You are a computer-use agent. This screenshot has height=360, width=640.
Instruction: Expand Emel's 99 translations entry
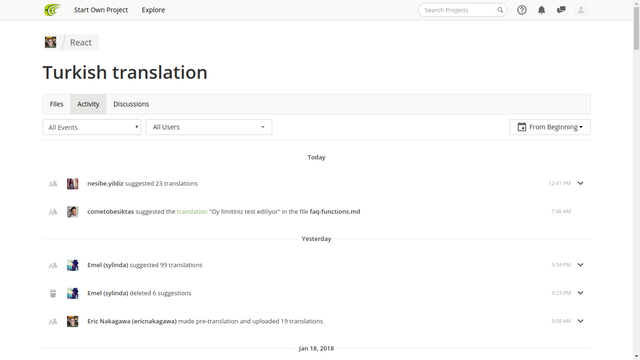[580, 264]
